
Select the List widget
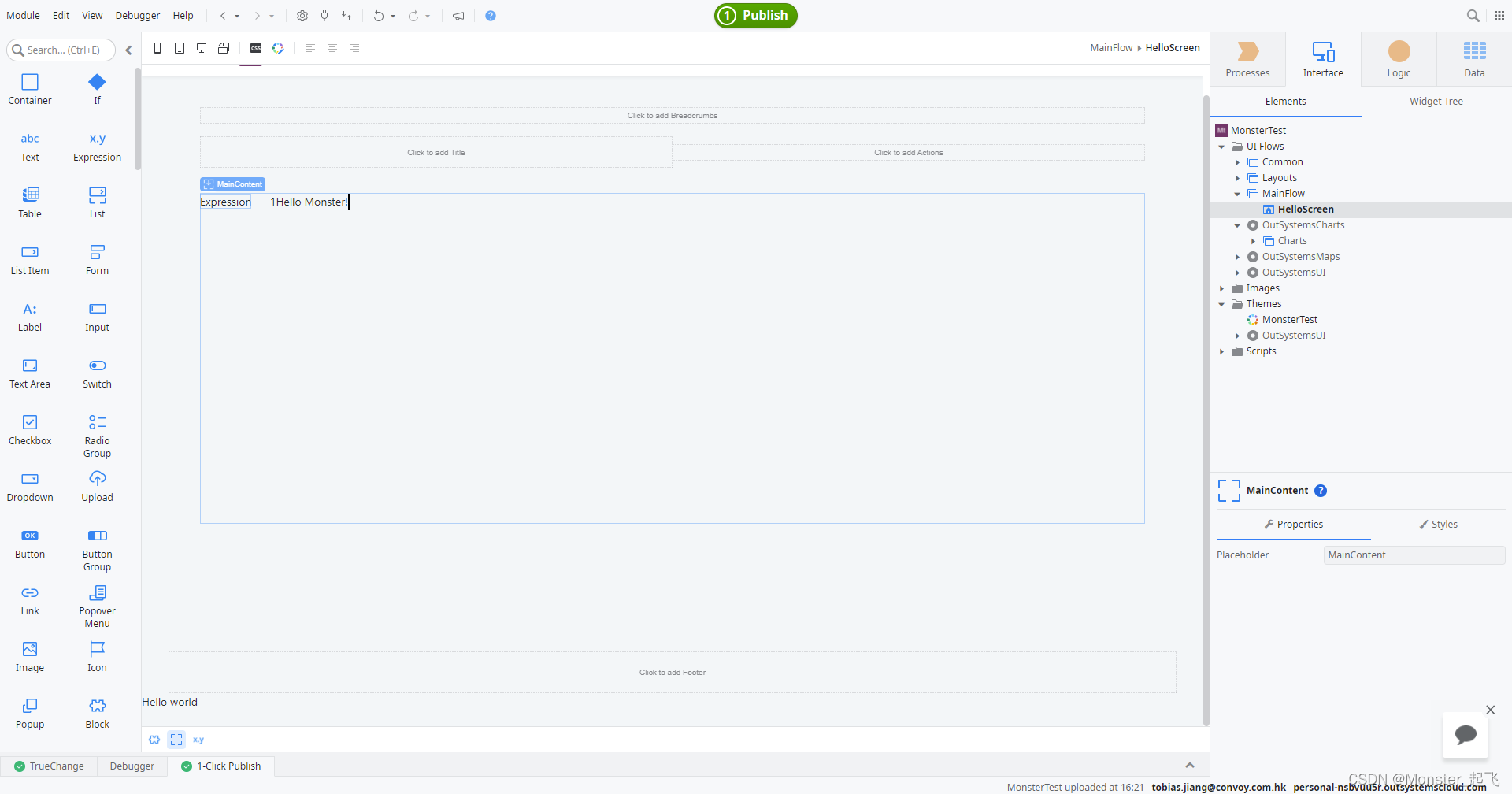tap(97, 202)
